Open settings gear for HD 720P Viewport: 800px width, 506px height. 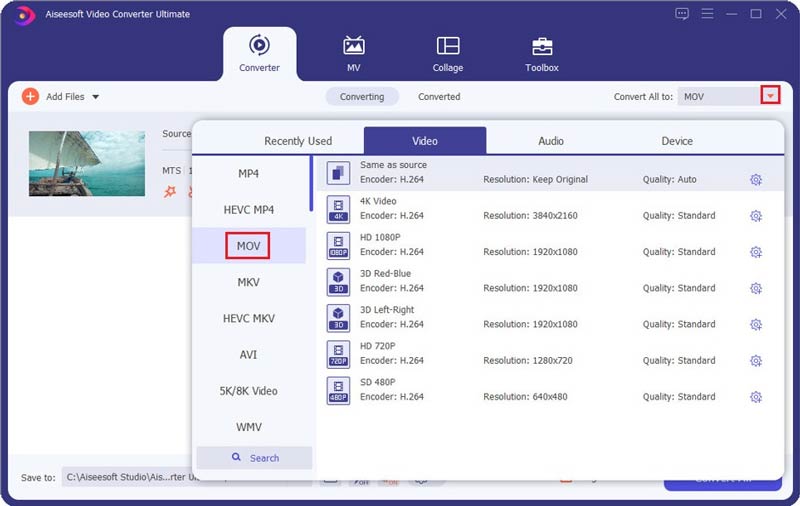pos(756,361)
